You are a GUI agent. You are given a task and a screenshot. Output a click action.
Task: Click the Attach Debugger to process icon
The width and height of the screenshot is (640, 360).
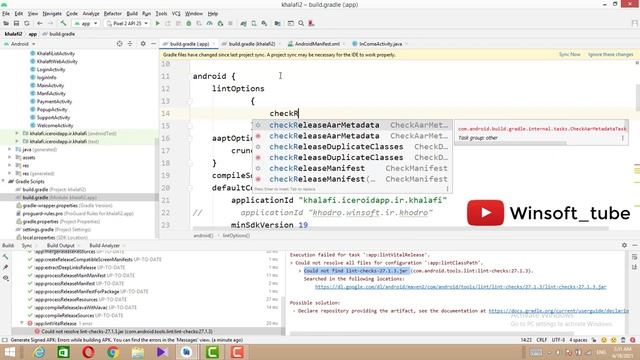(x=220, y=24)
